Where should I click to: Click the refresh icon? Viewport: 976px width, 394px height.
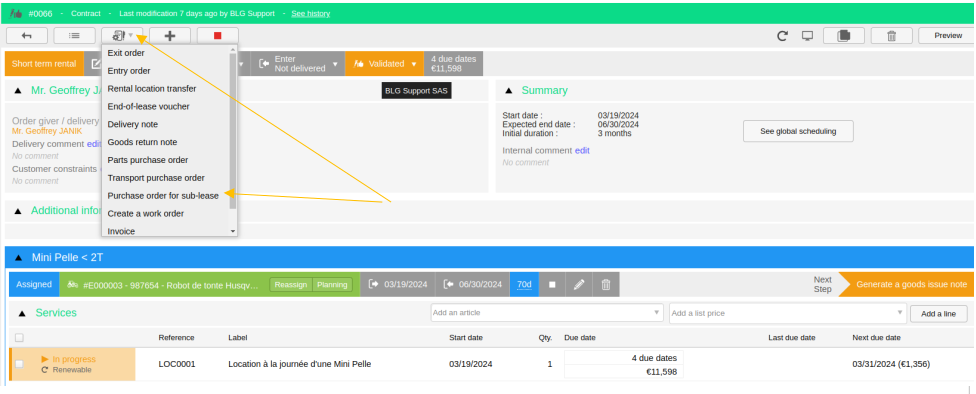click(782, 36)
